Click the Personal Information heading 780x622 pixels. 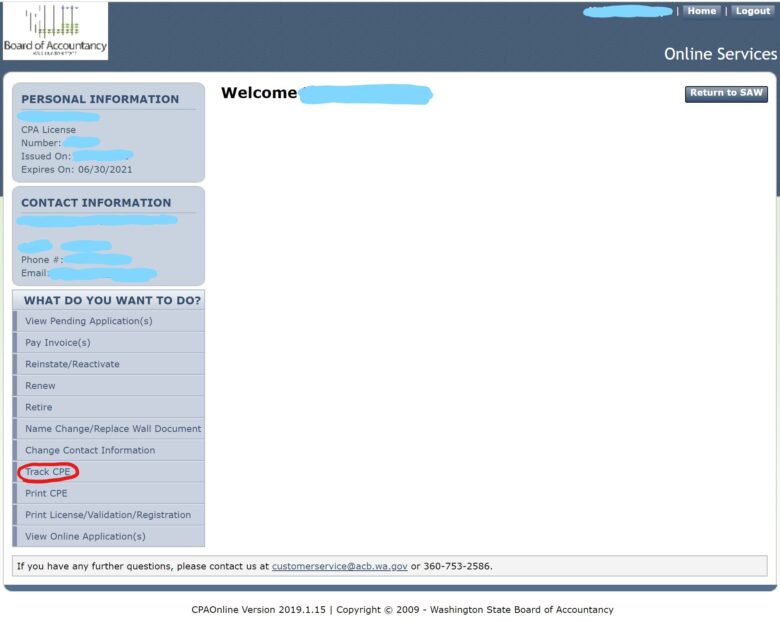click(x=100, y=99)
